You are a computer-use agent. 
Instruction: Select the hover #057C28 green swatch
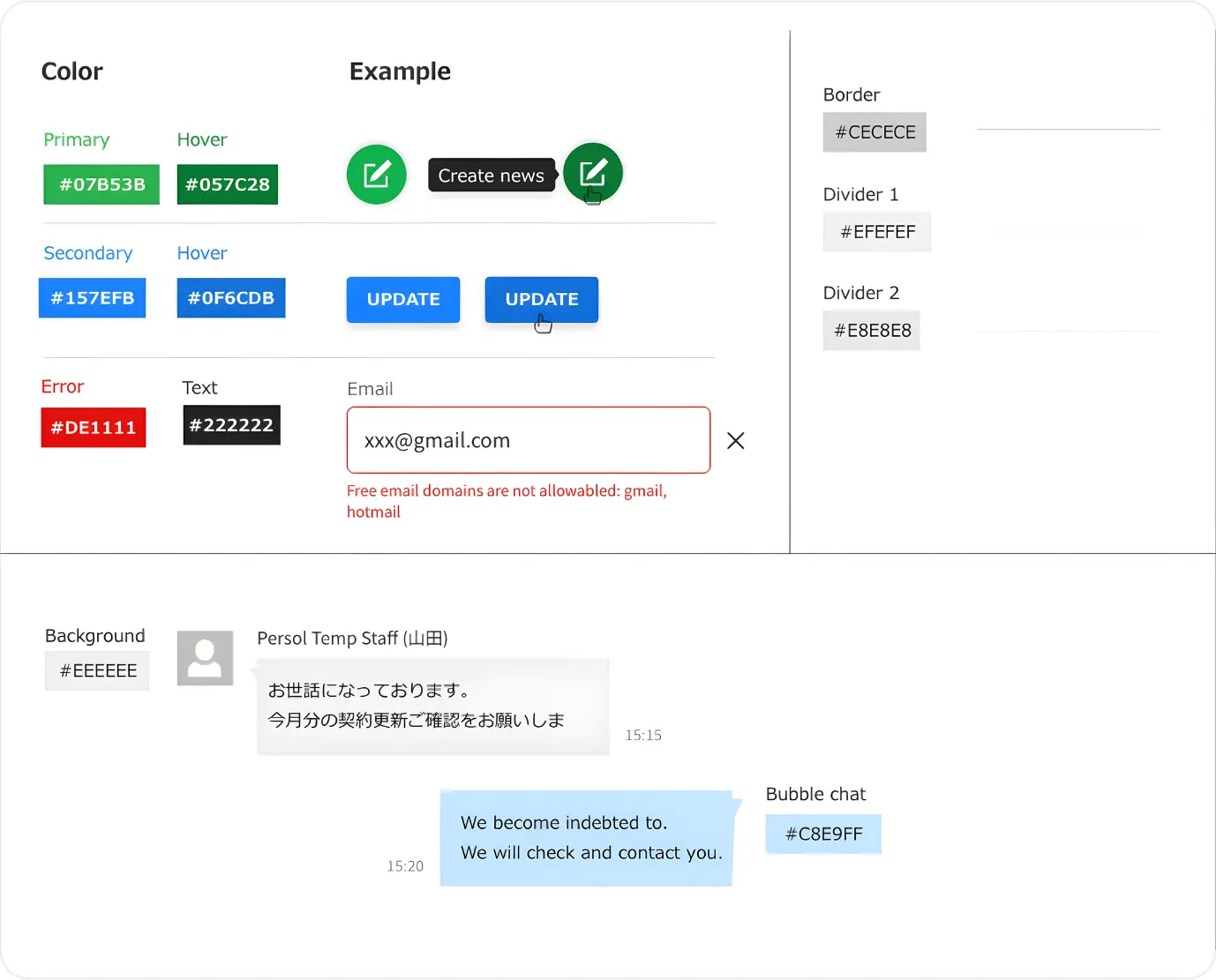pyautogui.click(x=228, y=184)
